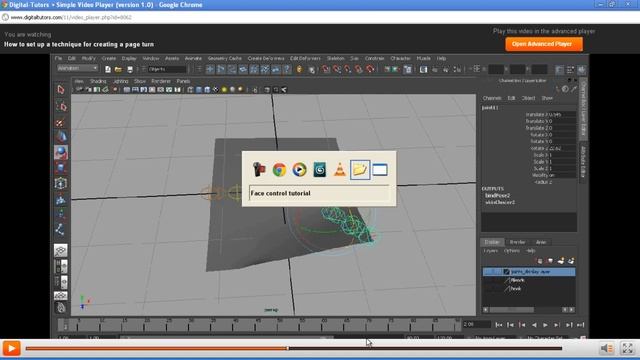This screenshot has height=360, width=640.
Task: Click the Objects selection mask field
Action: coord(167,69)
